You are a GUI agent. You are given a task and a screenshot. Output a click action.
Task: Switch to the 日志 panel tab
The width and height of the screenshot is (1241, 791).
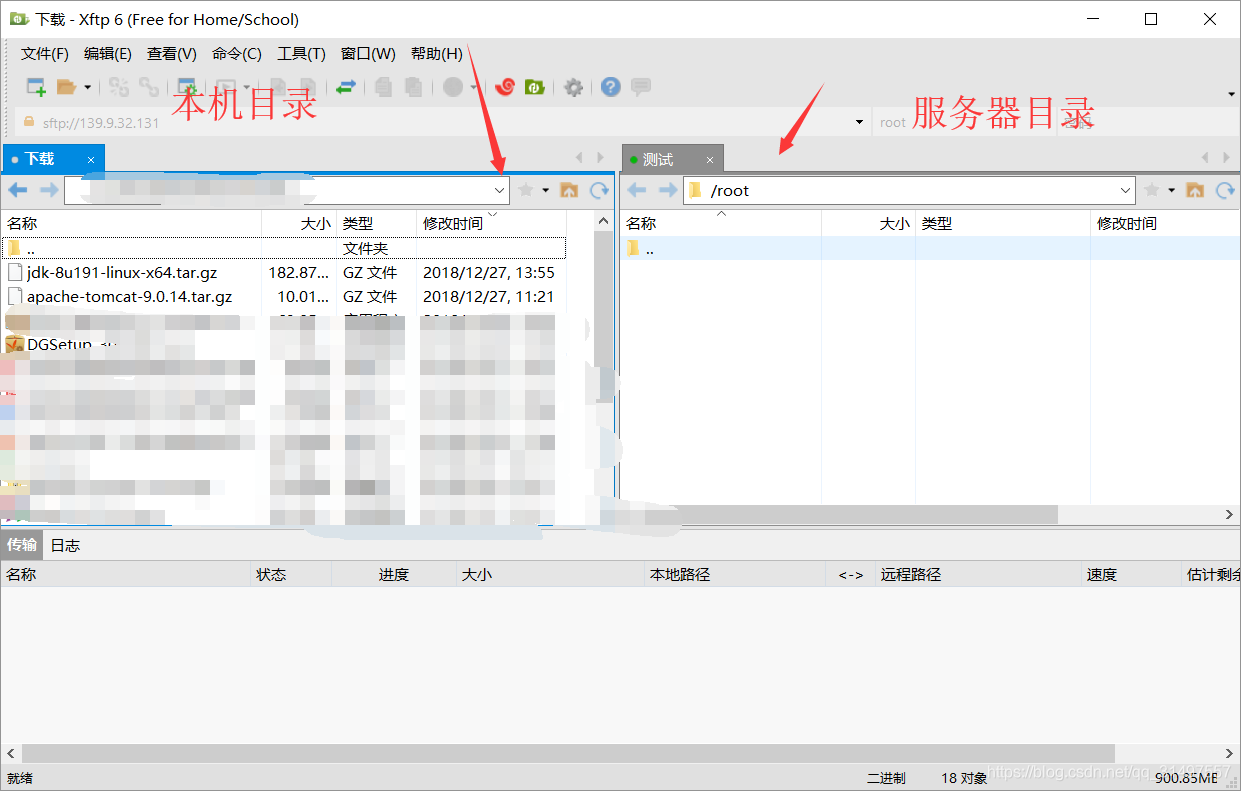(x=65, y=545)
